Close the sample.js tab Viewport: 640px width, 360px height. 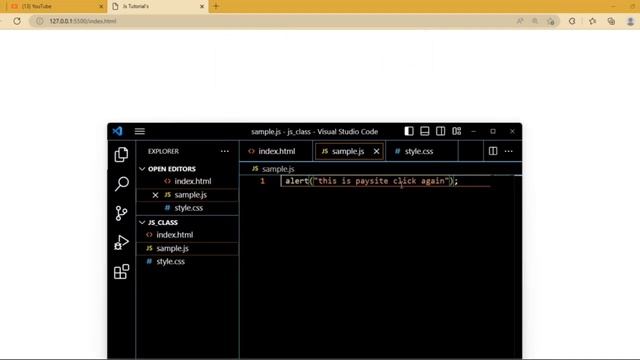(376, 151)
